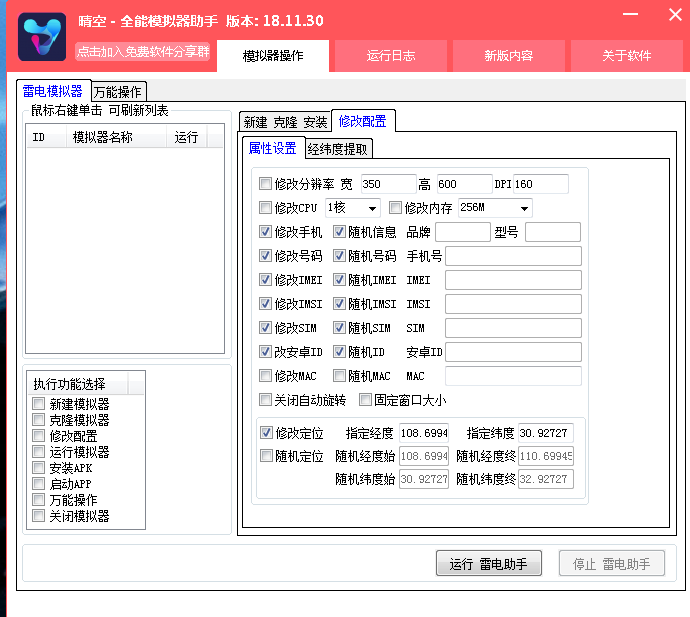Click the 品牌 input field
This screenshot has height=617, width=690.
(x=462, y=232)
